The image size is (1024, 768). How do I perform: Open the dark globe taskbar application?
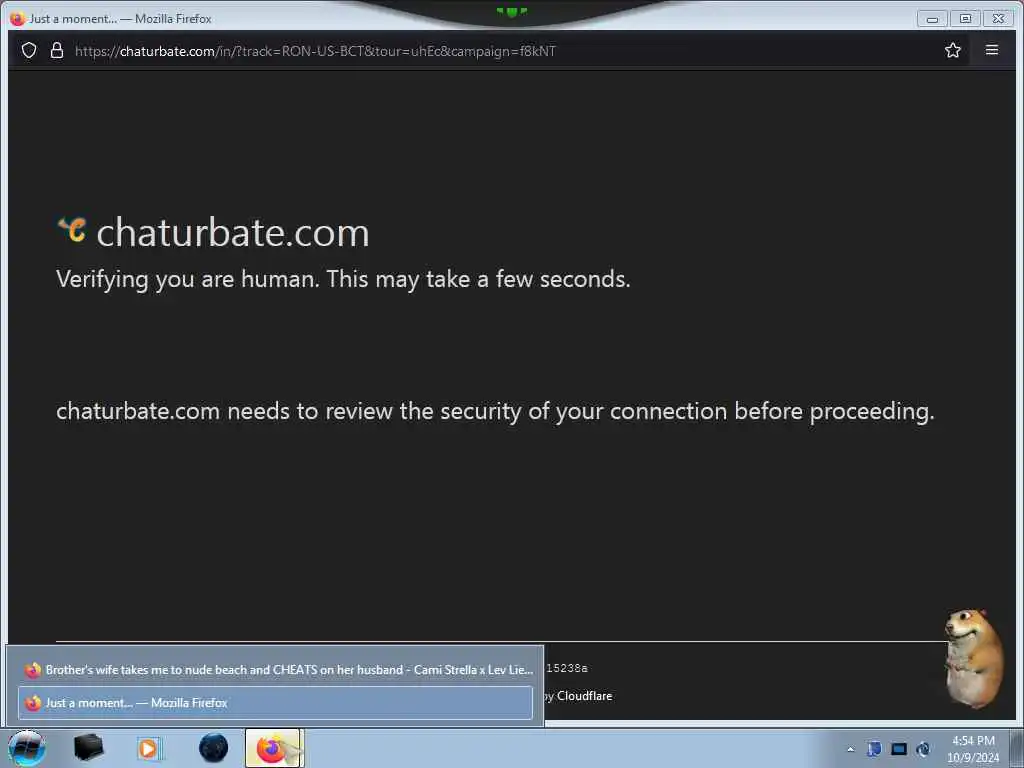(x=214, y=748)
